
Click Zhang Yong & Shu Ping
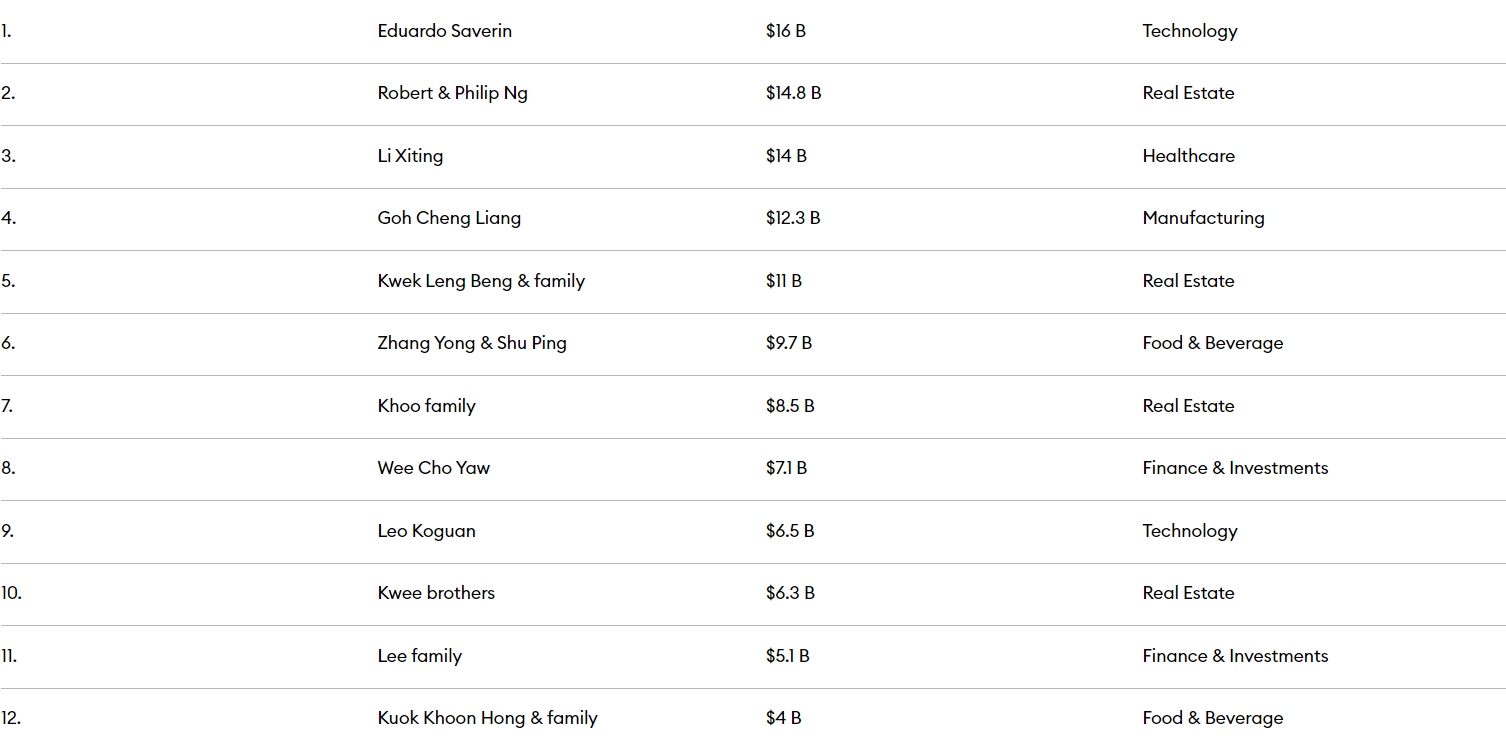pyautogui.click(x=472, y=343)
